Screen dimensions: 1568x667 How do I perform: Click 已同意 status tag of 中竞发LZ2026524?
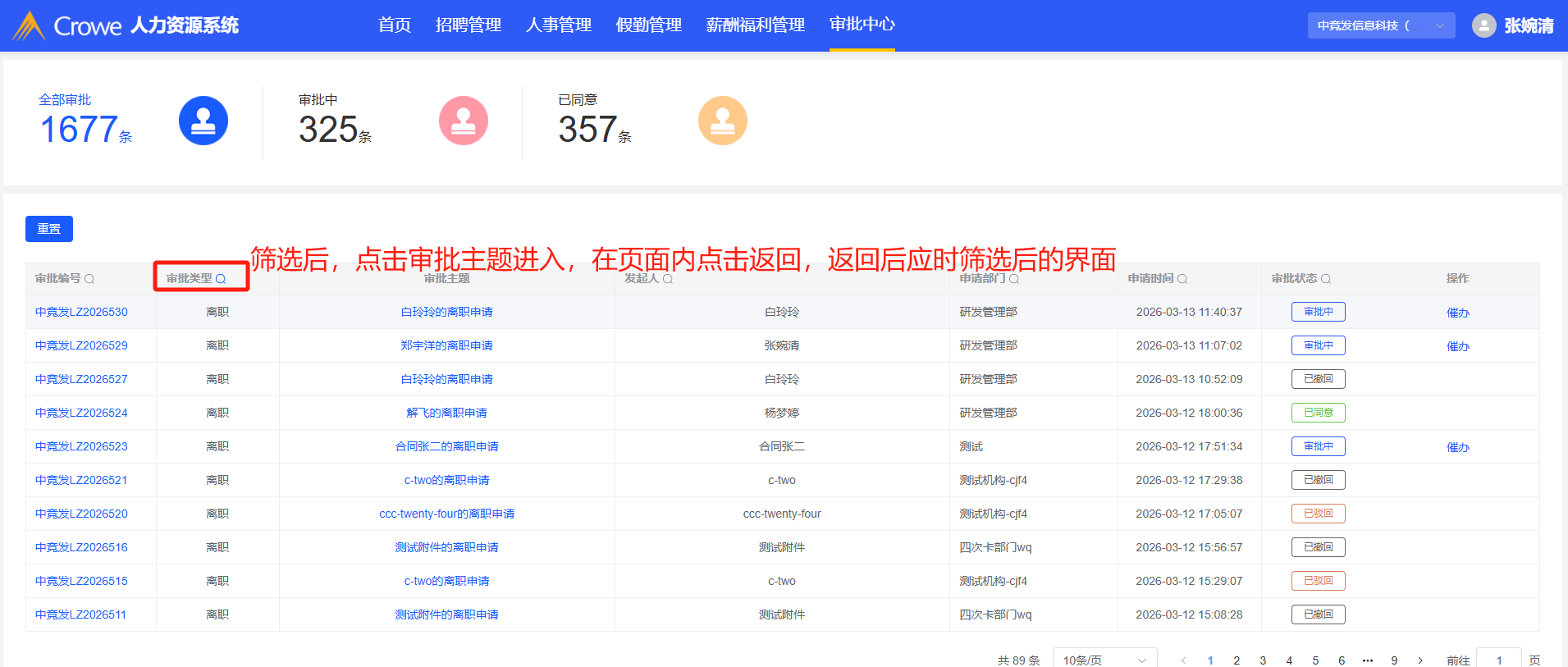(x=1319, y=413)
